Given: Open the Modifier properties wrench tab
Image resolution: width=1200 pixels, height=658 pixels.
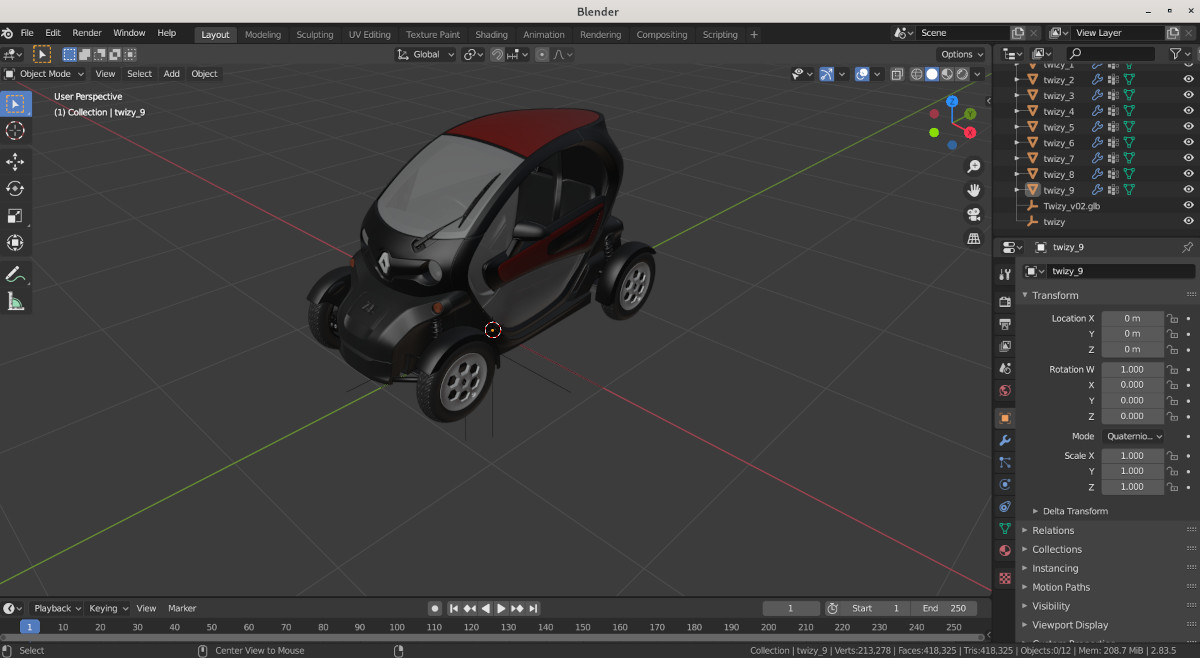Looking at the screenshot, I should pos(1005,440).
